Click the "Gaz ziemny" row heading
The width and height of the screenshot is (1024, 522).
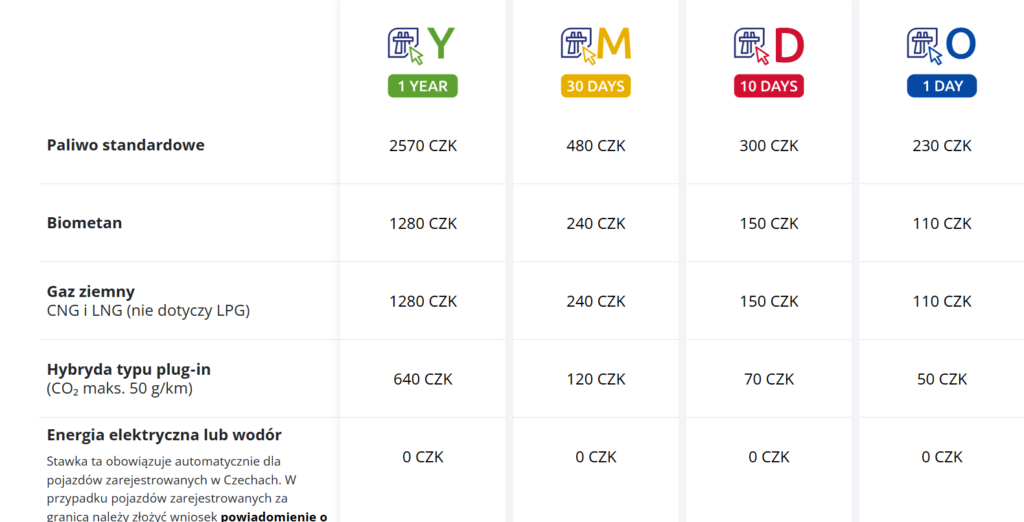click(x=91, y=292)
